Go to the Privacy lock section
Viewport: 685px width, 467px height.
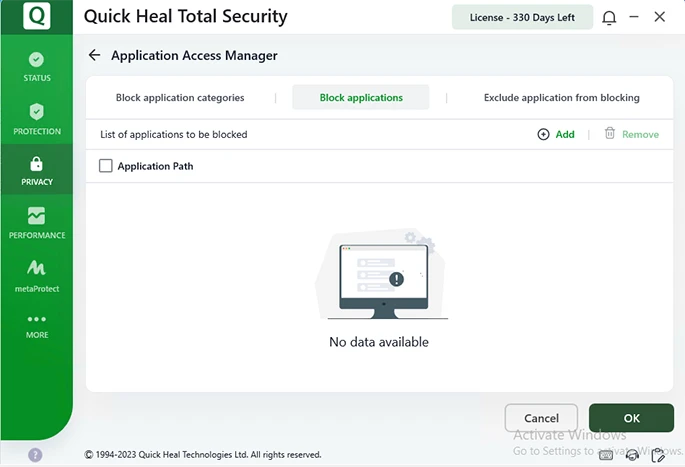coord(37,170)
